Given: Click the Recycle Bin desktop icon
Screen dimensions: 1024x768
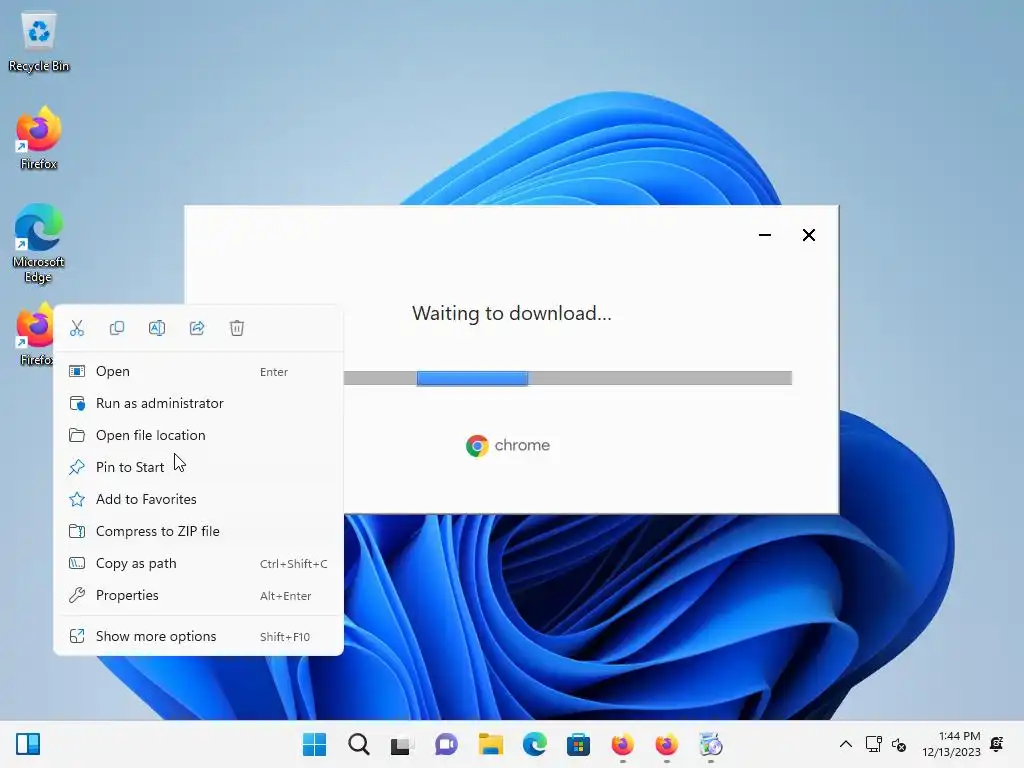Looking at the screenshot, I should pyautogui.click(x=39, y=41).
